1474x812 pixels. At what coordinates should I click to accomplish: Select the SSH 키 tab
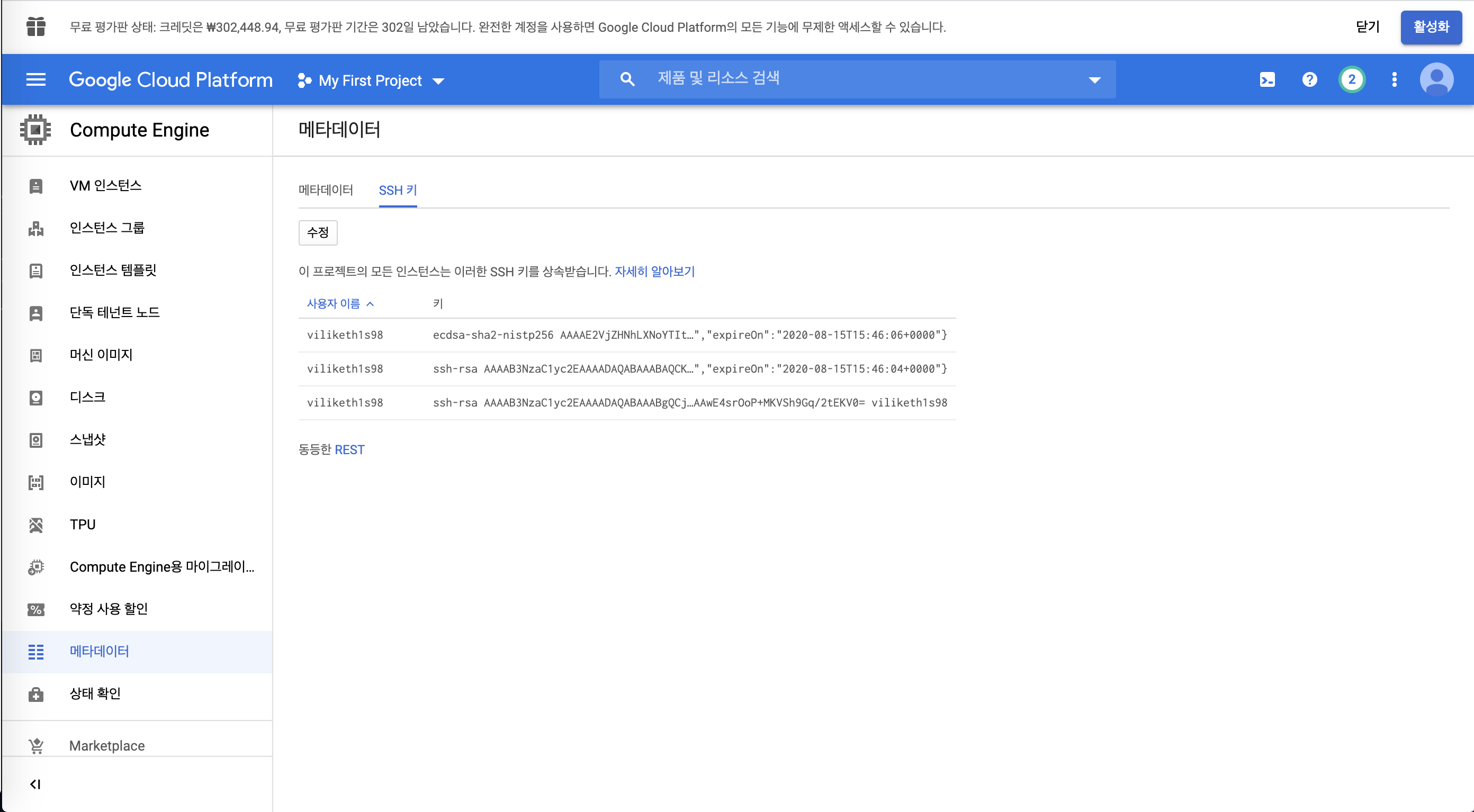[398, 190]
